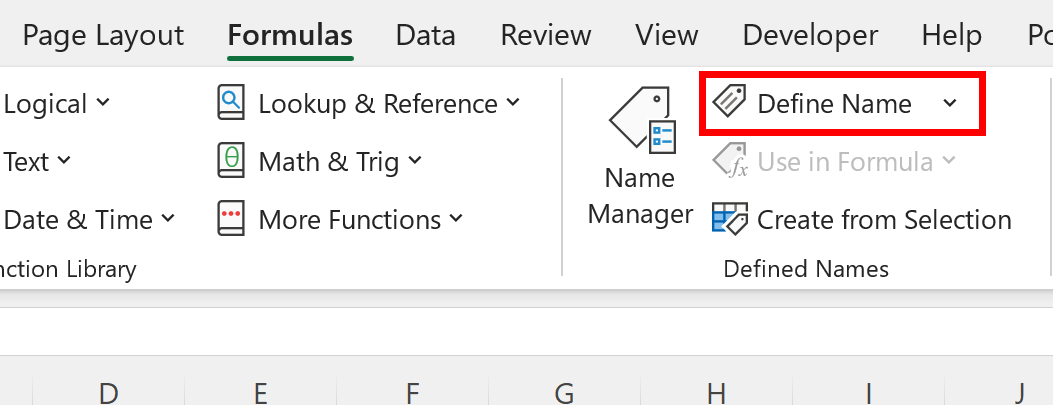Image resolution: width=1053 pixels, height=405 pixels.
Task: Expand the More Functions dropdown
Action: tap(456, 218)
